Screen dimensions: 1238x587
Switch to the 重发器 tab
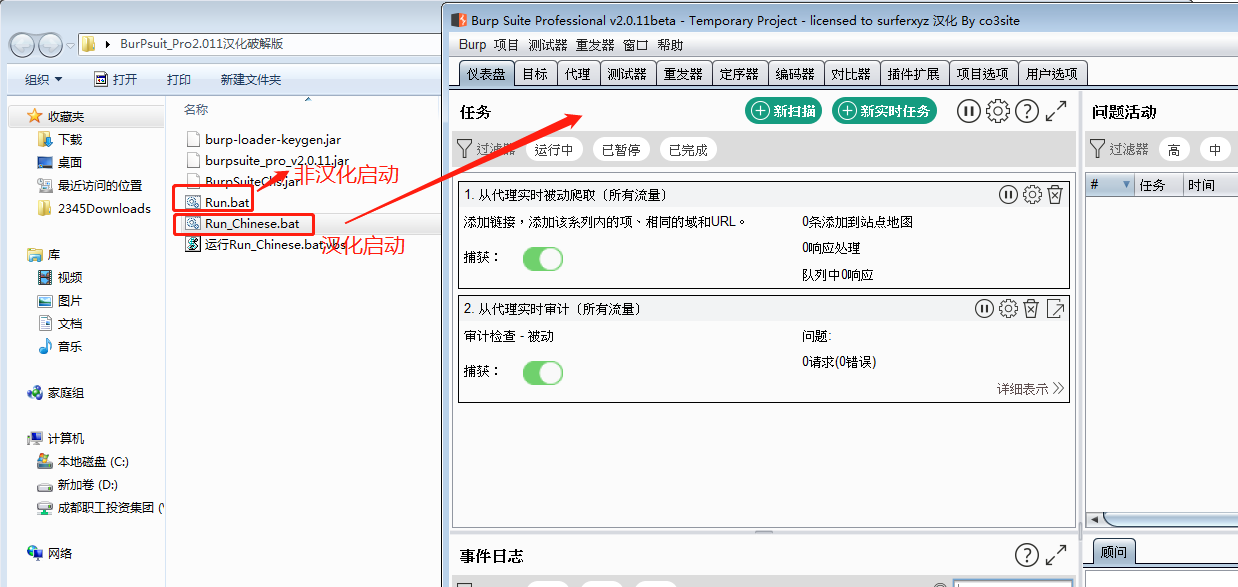(x=683, y=74)
